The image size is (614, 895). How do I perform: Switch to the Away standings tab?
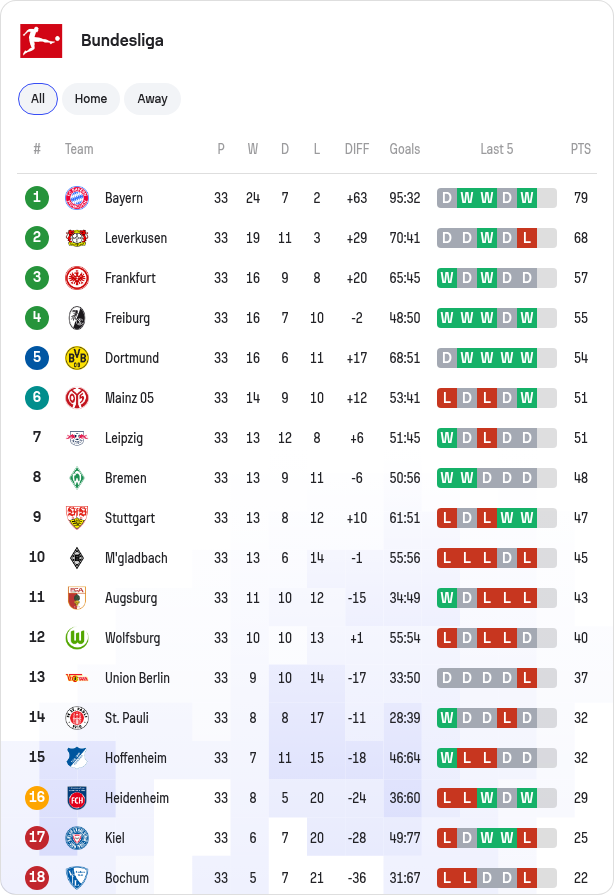[152, 99]
